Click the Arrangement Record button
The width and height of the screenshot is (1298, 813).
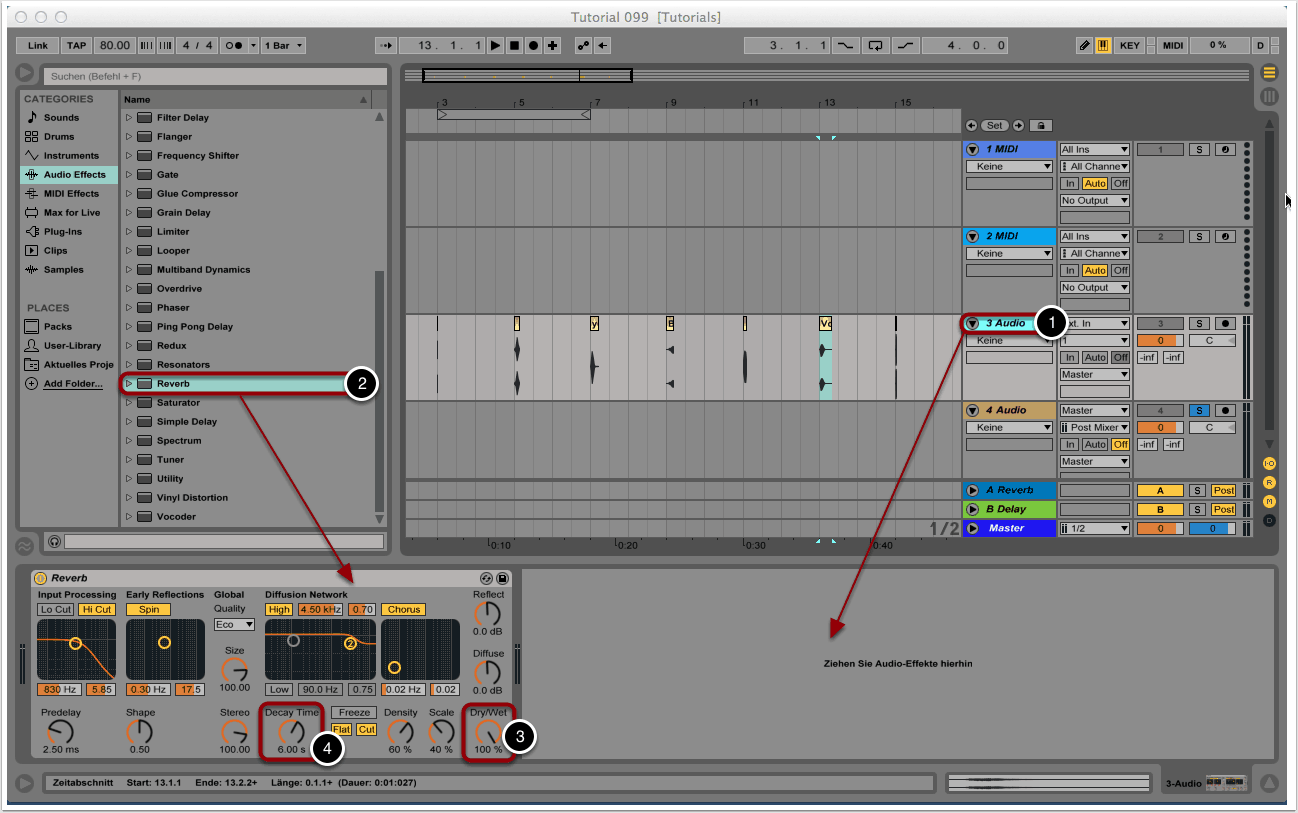533,46
